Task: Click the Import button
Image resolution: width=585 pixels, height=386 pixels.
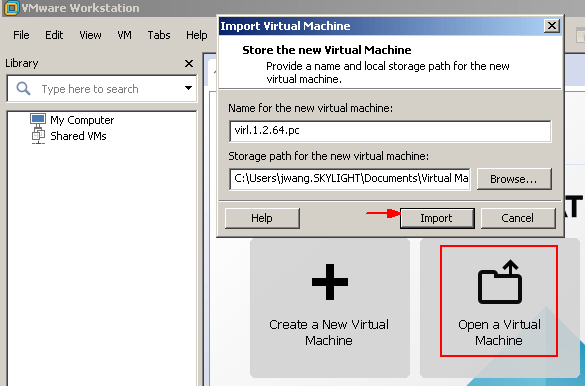Action: 437,218
